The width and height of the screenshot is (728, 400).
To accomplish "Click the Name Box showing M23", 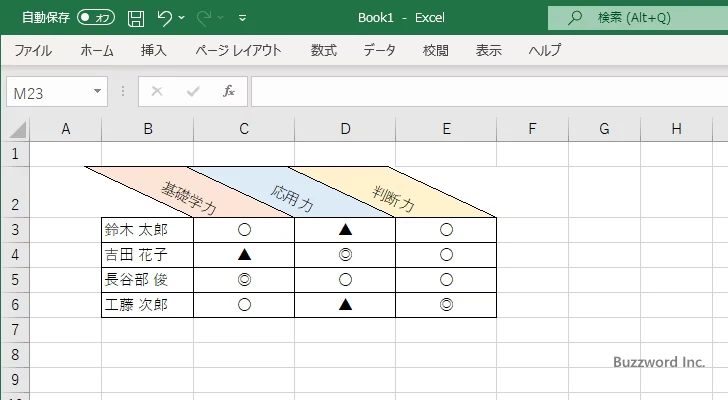I will tap(49, 92).
